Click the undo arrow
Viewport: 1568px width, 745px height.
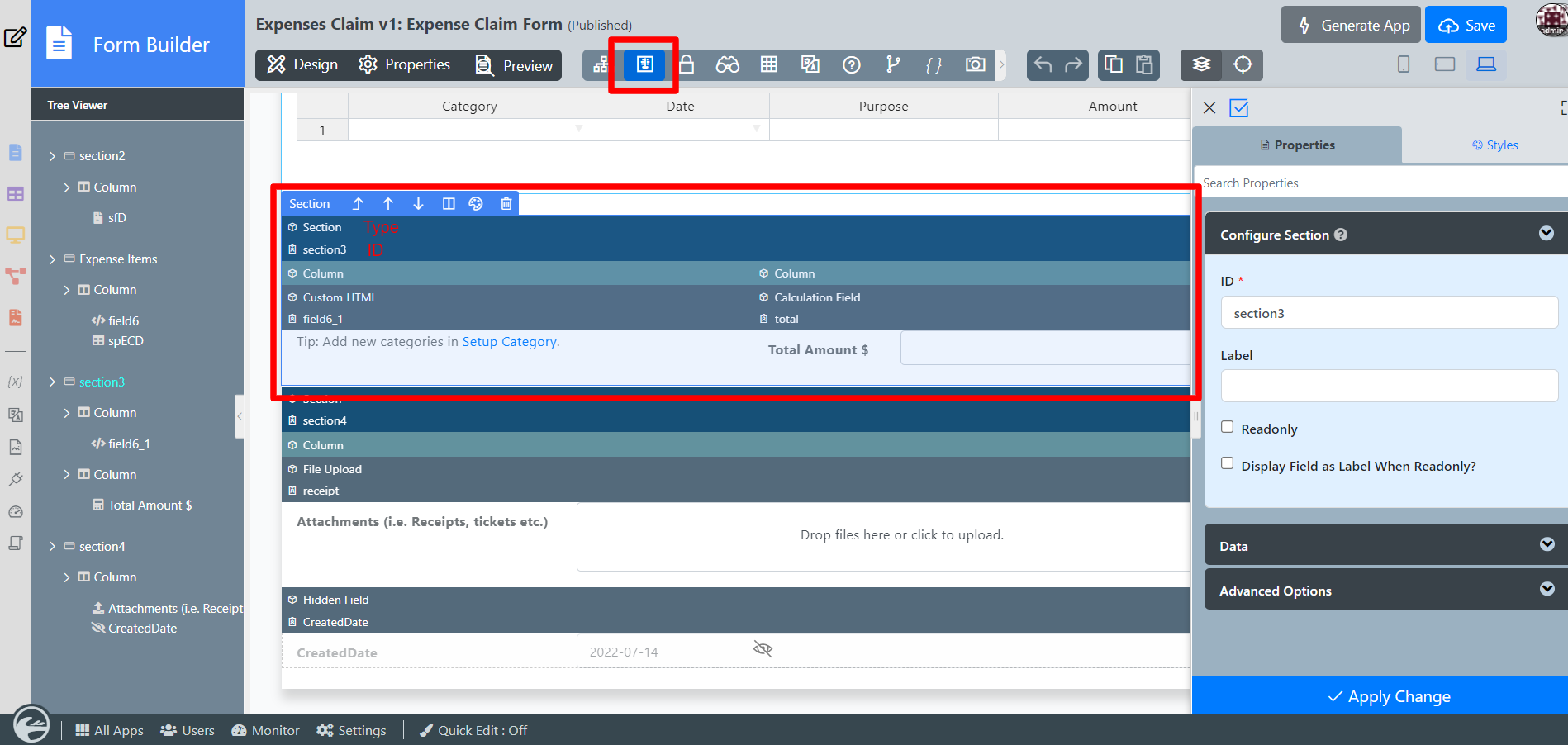coord(1043,64)
